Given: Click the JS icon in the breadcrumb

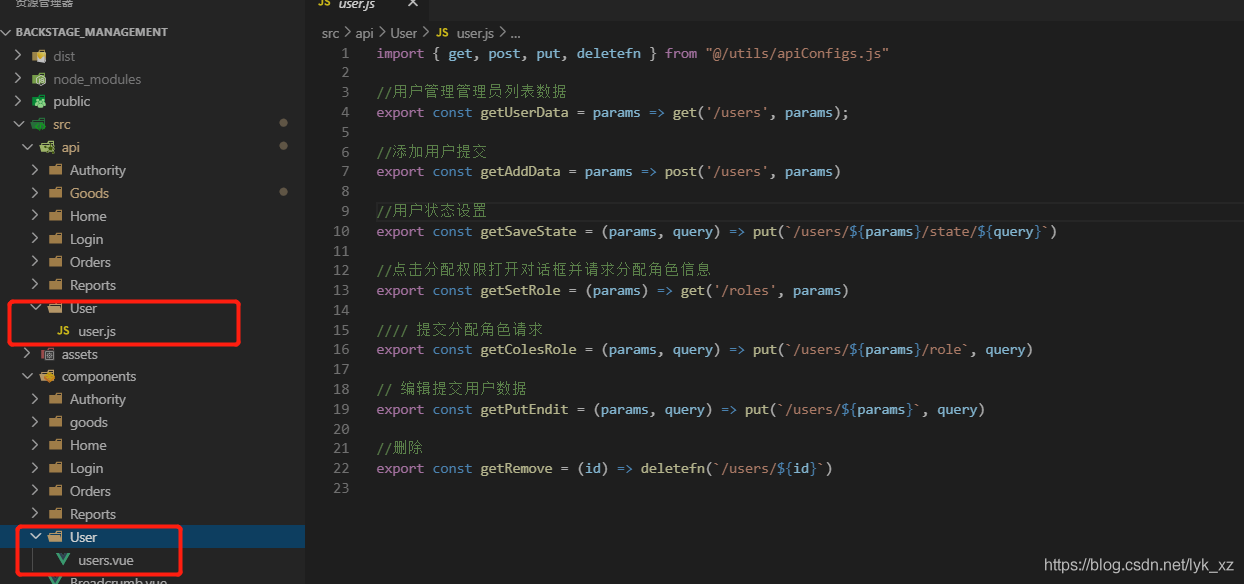Looking at the screenshot, I should tap(442, 33).
